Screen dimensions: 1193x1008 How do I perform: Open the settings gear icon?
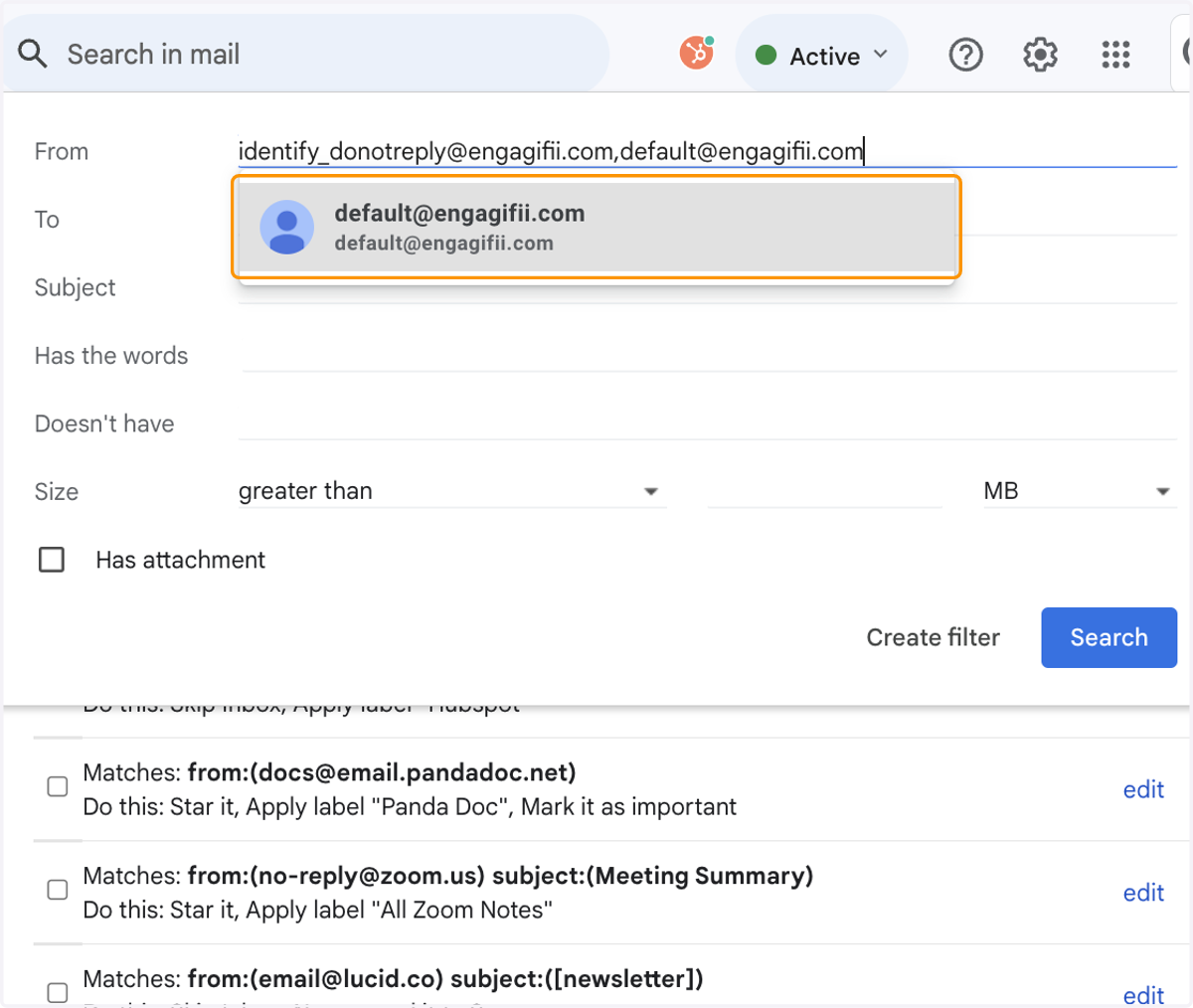[x=1040, y=55]
